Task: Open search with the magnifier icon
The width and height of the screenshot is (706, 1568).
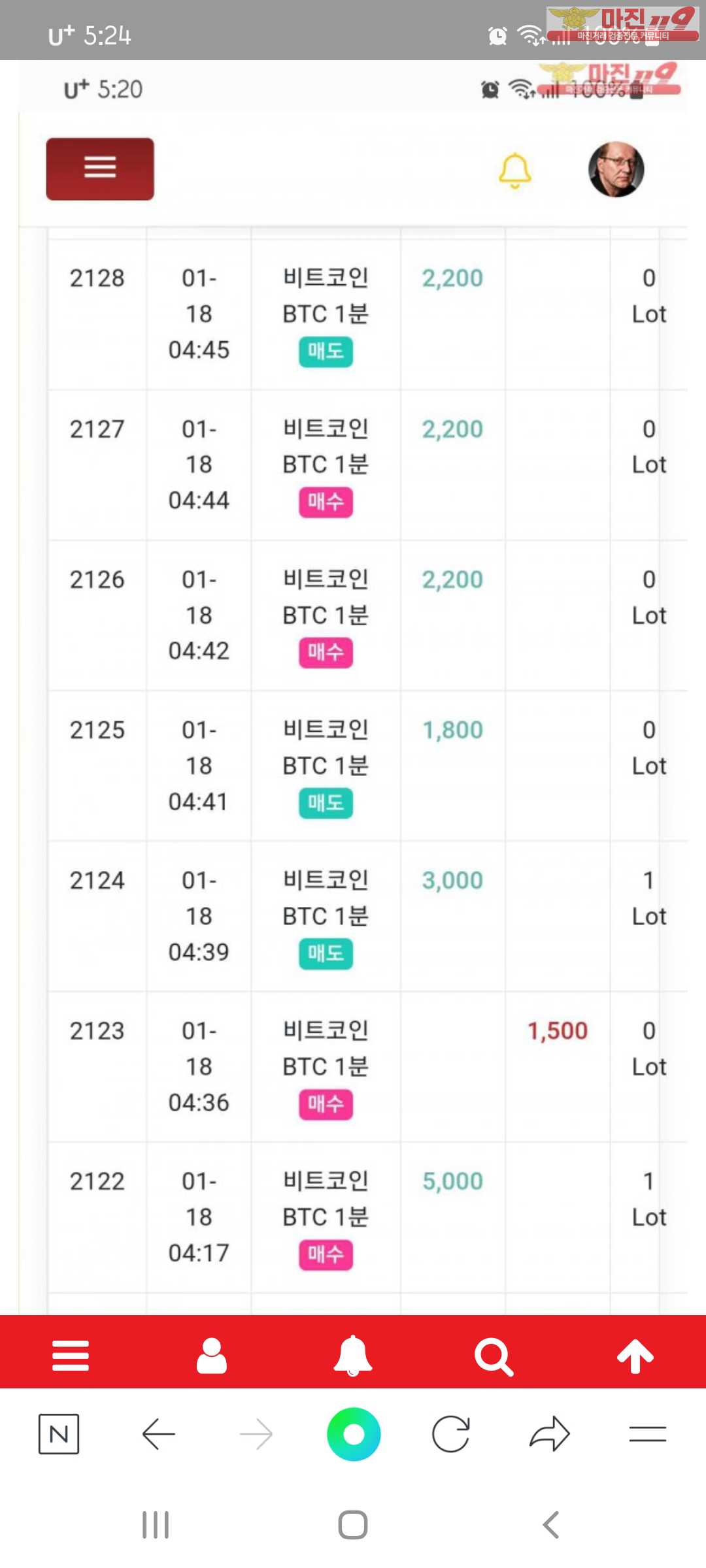Action: point(494,1356)
